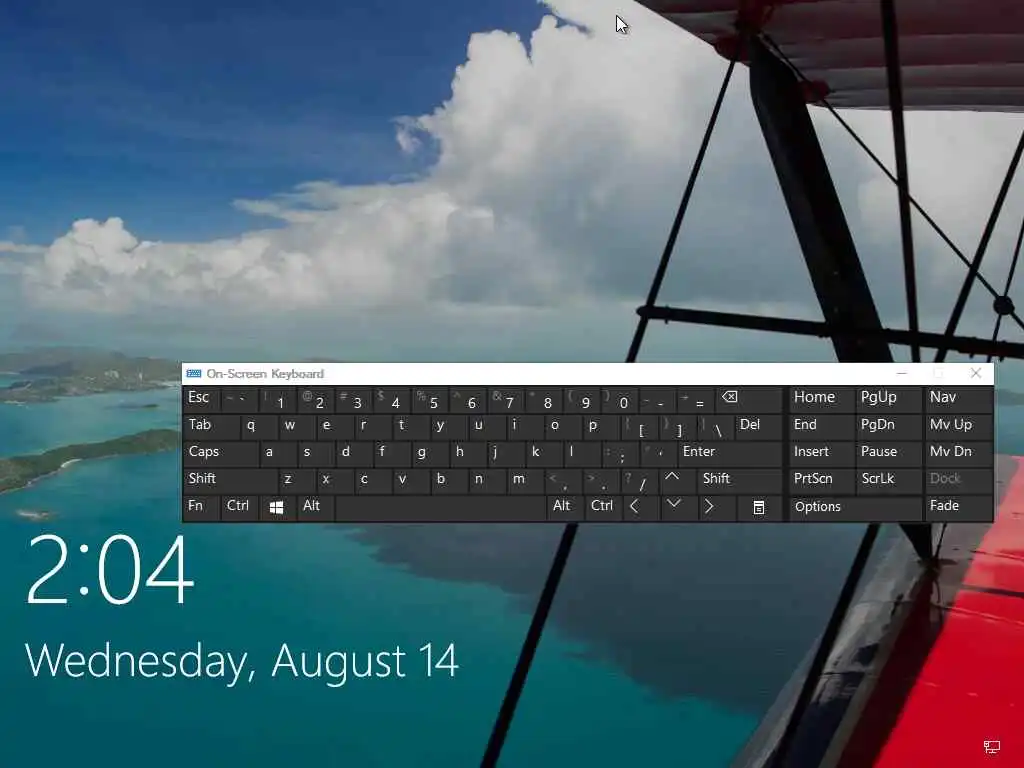This screenshot has height=768, width=1024.
Task: Click the PgUp key
Action: coord(888,399)
